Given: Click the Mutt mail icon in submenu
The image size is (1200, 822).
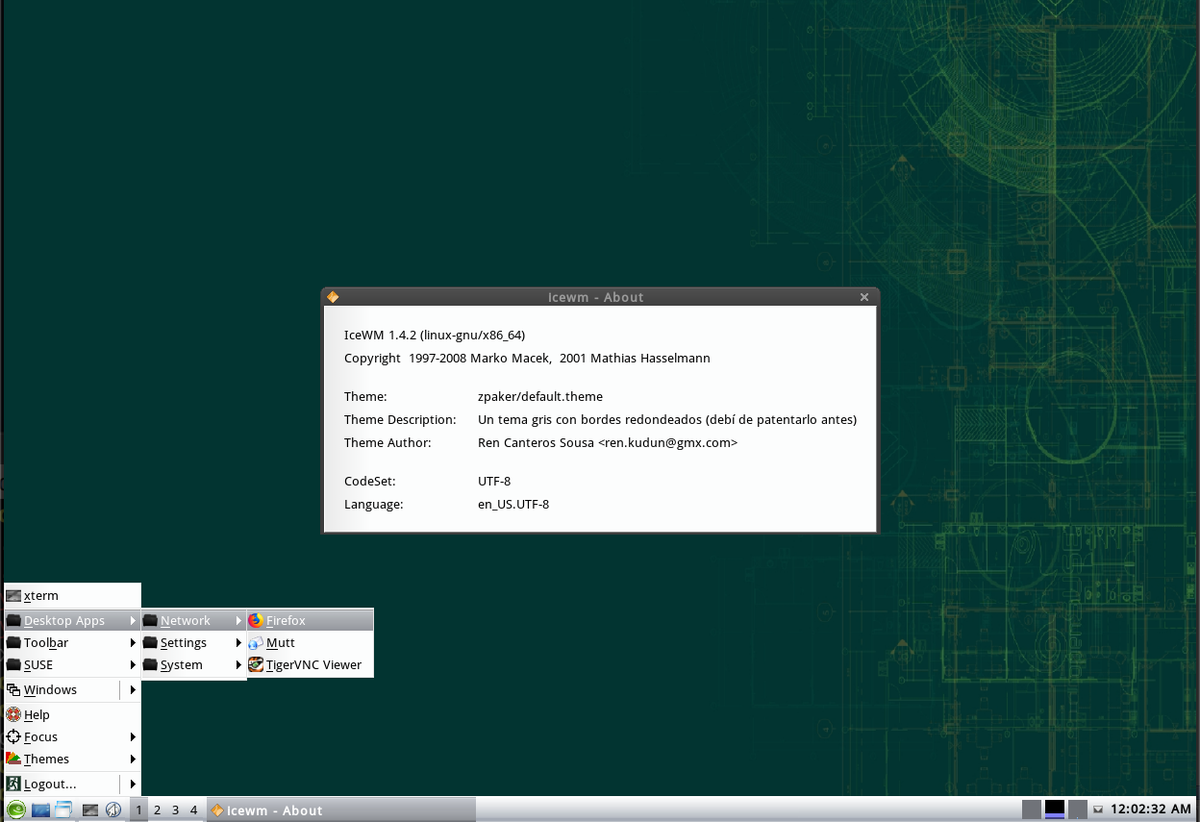Looking at the screenshot, I should (x=256, y=642).
